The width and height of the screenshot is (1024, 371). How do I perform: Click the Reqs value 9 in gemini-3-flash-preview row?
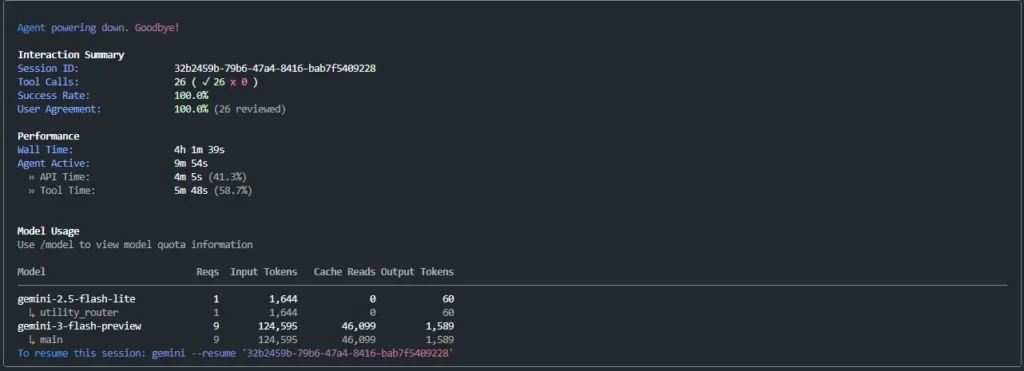(216, 326)
